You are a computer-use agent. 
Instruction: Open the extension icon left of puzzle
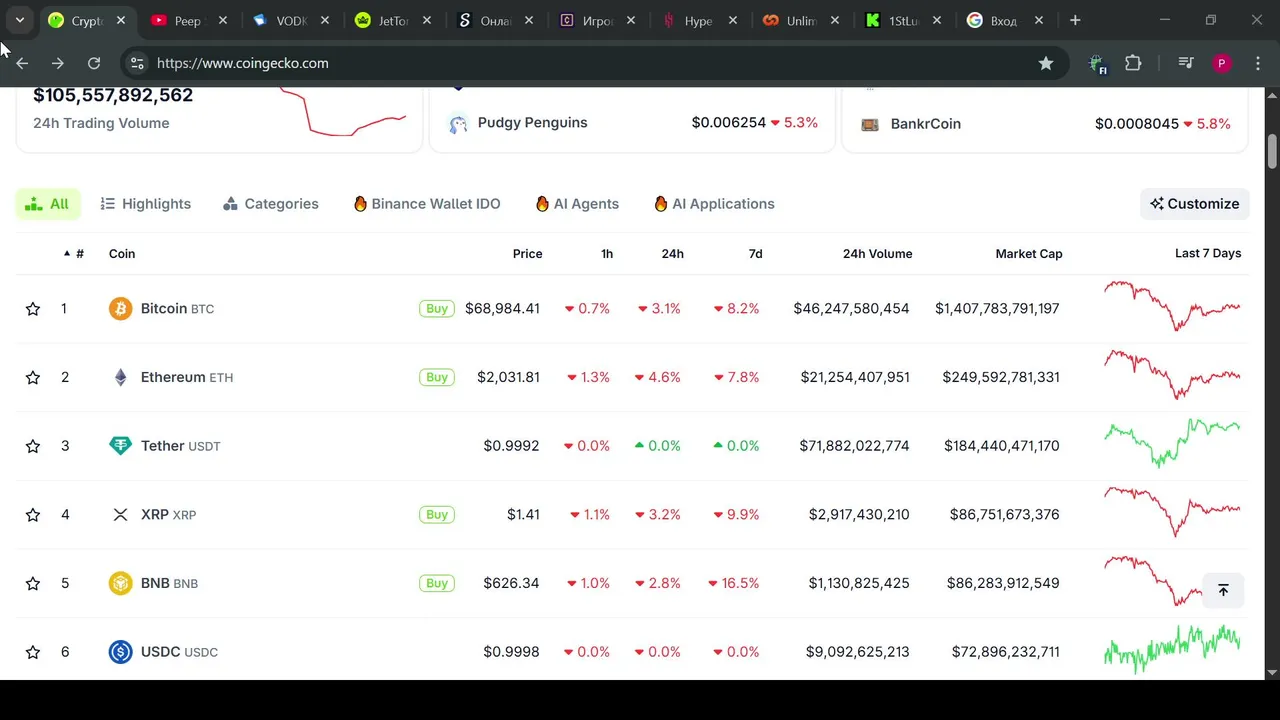point(1098,64)
